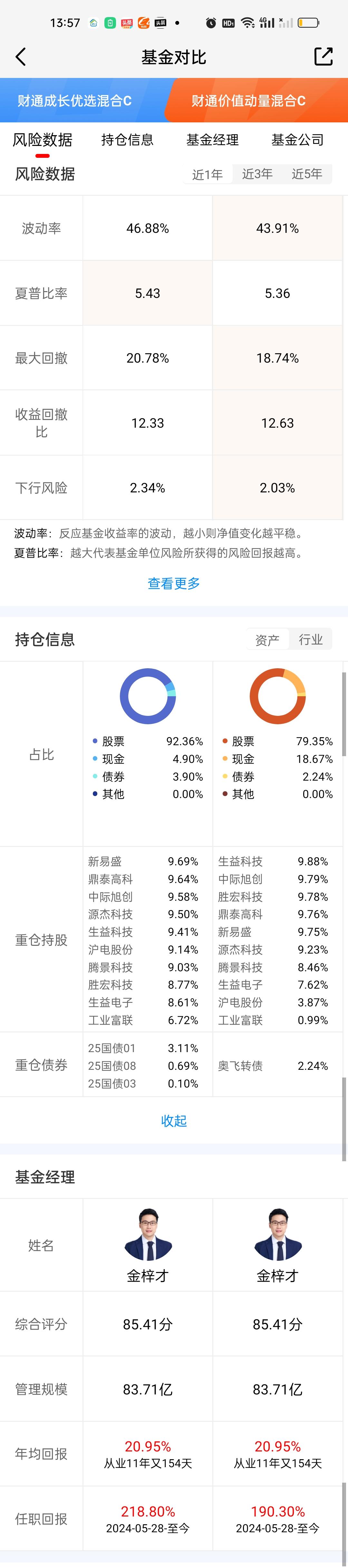Go to the 基金公司 tab
Viewport: 348px width, 1568px height.
(x=297, y=140)
